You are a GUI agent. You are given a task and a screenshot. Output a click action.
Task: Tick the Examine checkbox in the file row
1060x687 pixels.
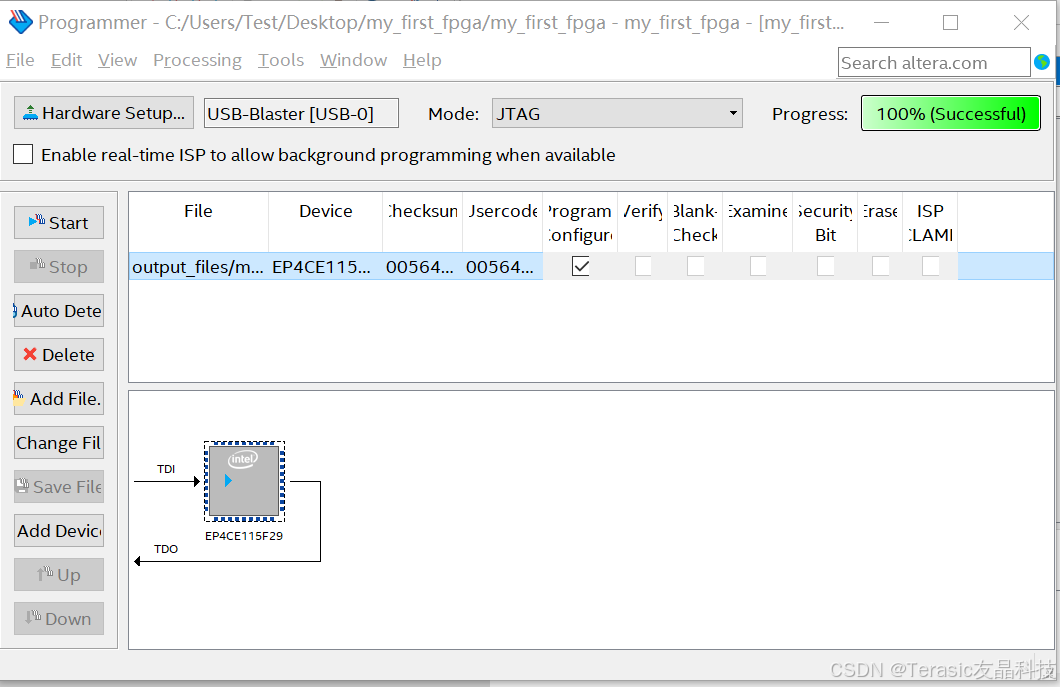tap(758, 266)
